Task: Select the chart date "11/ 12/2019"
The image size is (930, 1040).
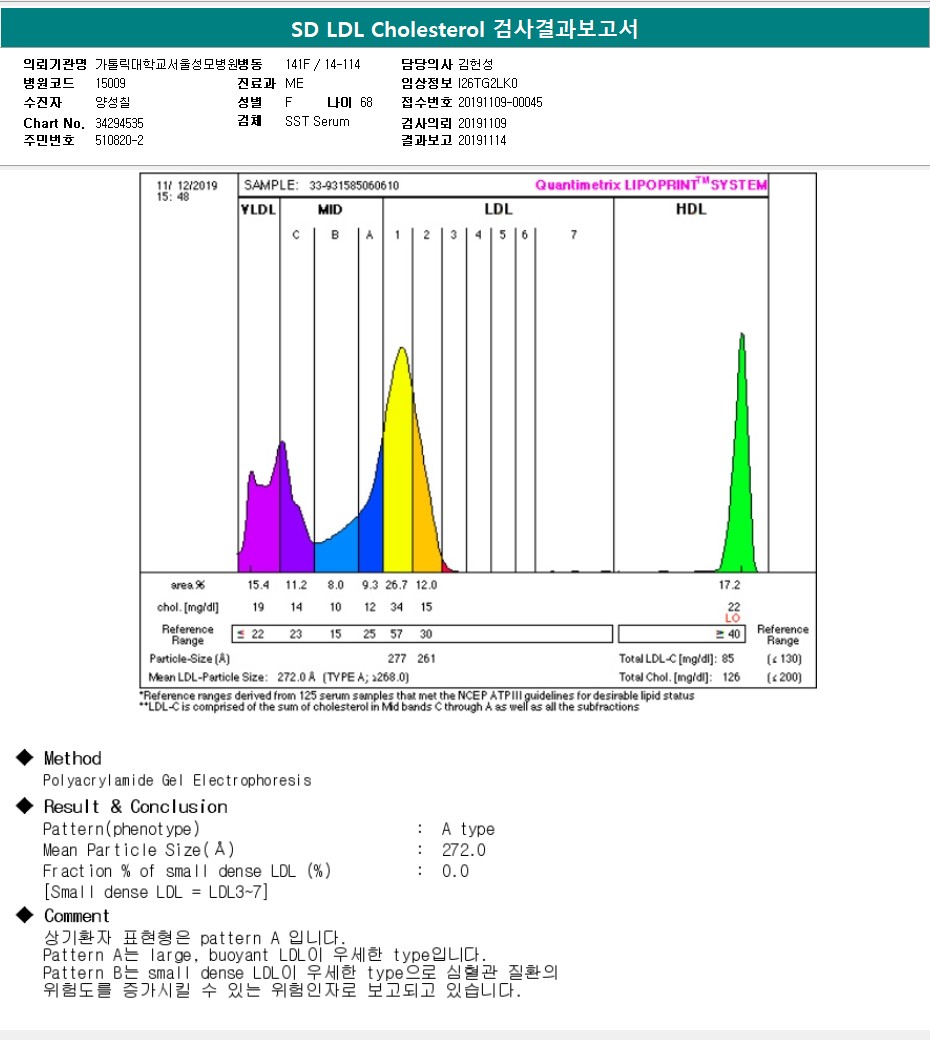Action: pos(187,186)
